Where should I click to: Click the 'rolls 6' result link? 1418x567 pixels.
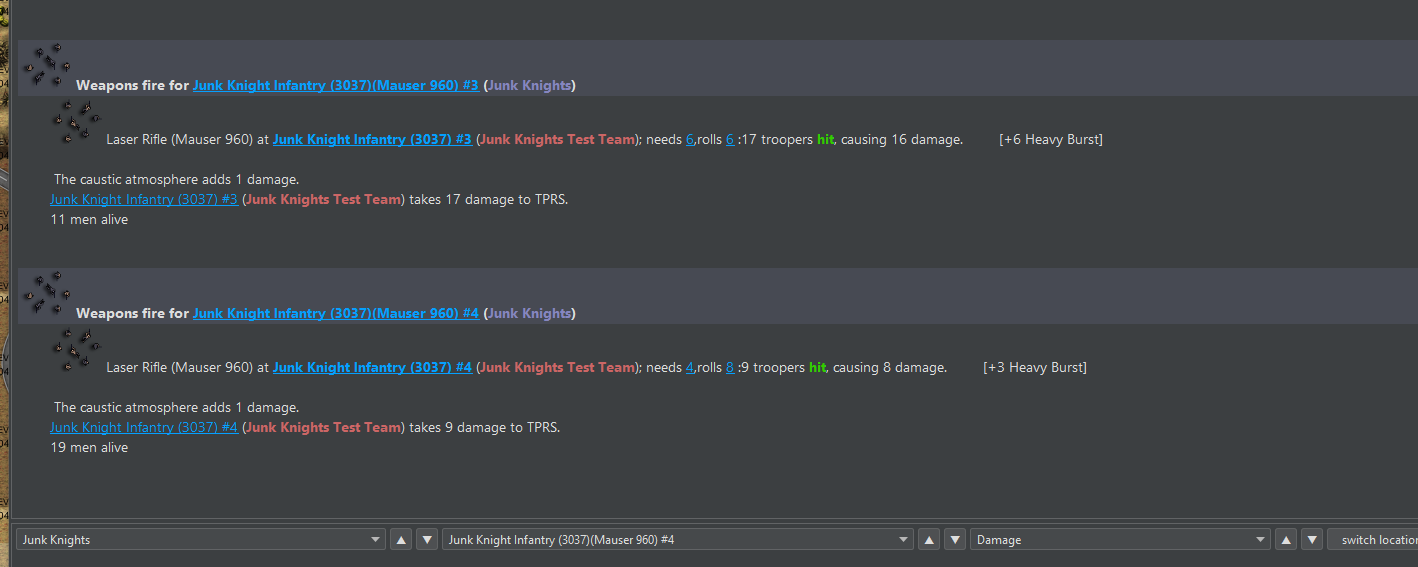coord(730,140)
